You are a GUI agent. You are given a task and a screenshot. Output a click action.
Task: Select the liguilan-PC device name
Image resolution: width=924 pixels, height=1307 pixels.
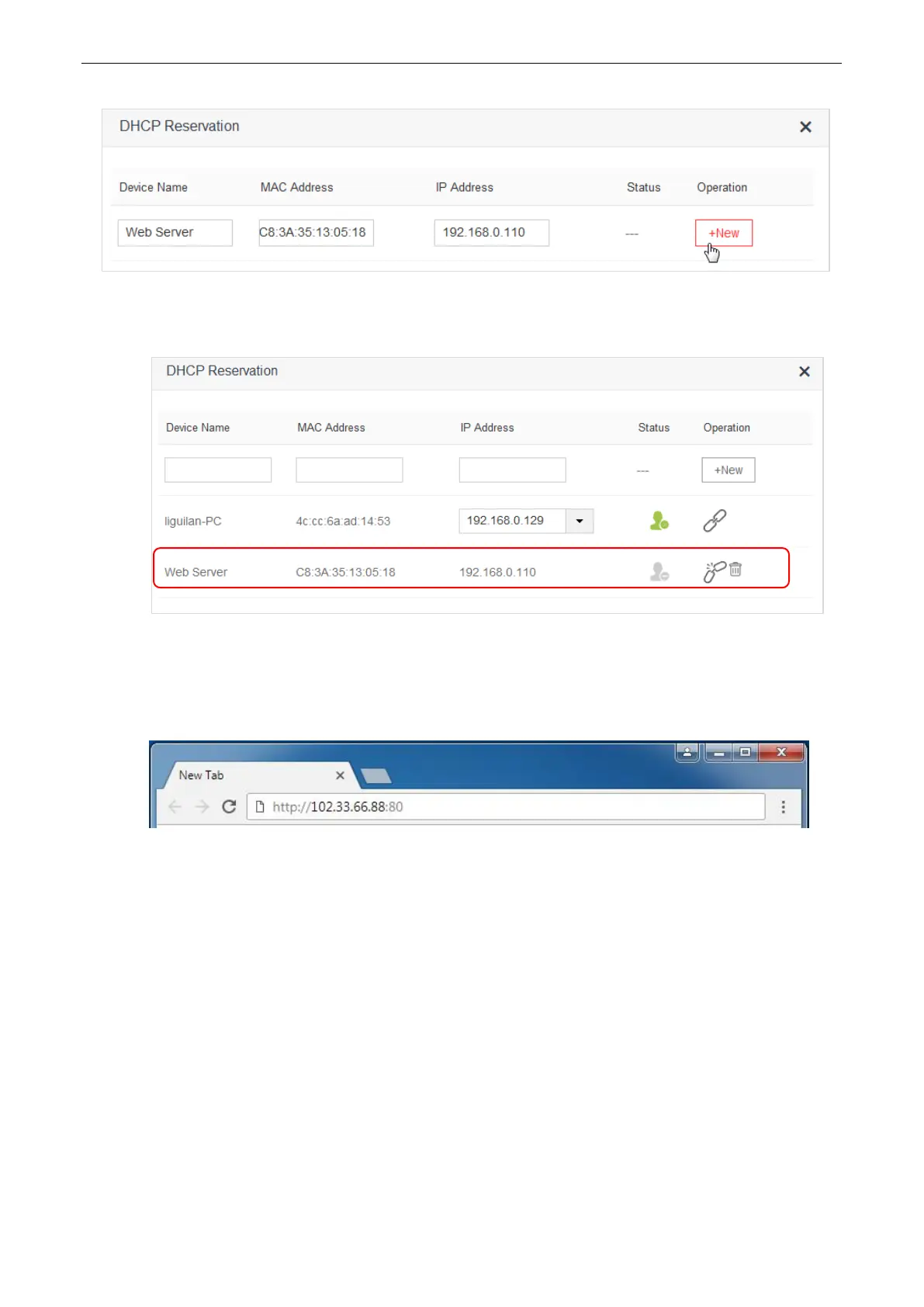click(x=192, y=522)
